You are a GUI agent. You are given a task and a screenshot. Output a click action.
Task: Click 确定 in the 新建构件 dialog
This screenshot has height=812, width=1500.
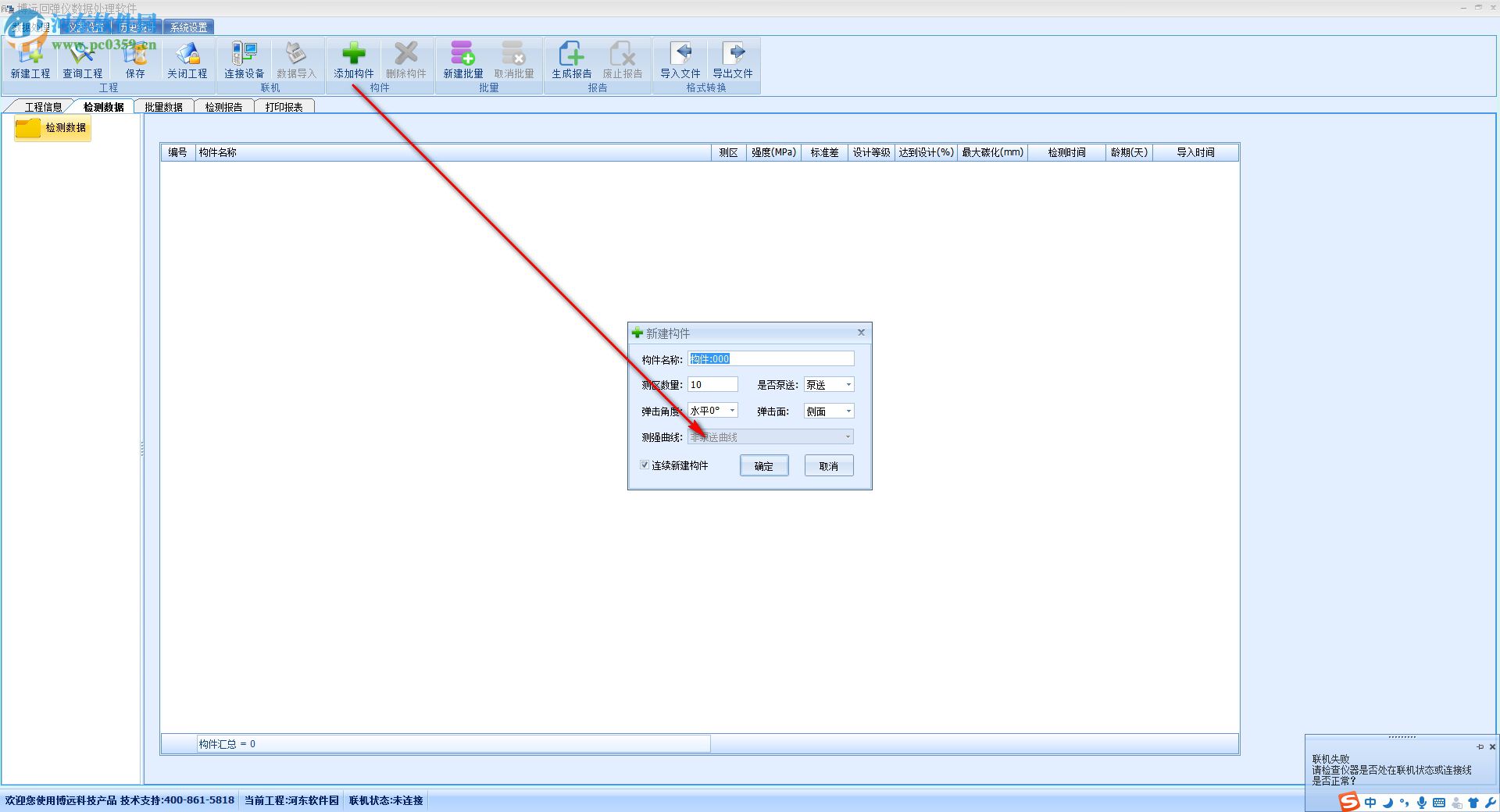(764, 466)
